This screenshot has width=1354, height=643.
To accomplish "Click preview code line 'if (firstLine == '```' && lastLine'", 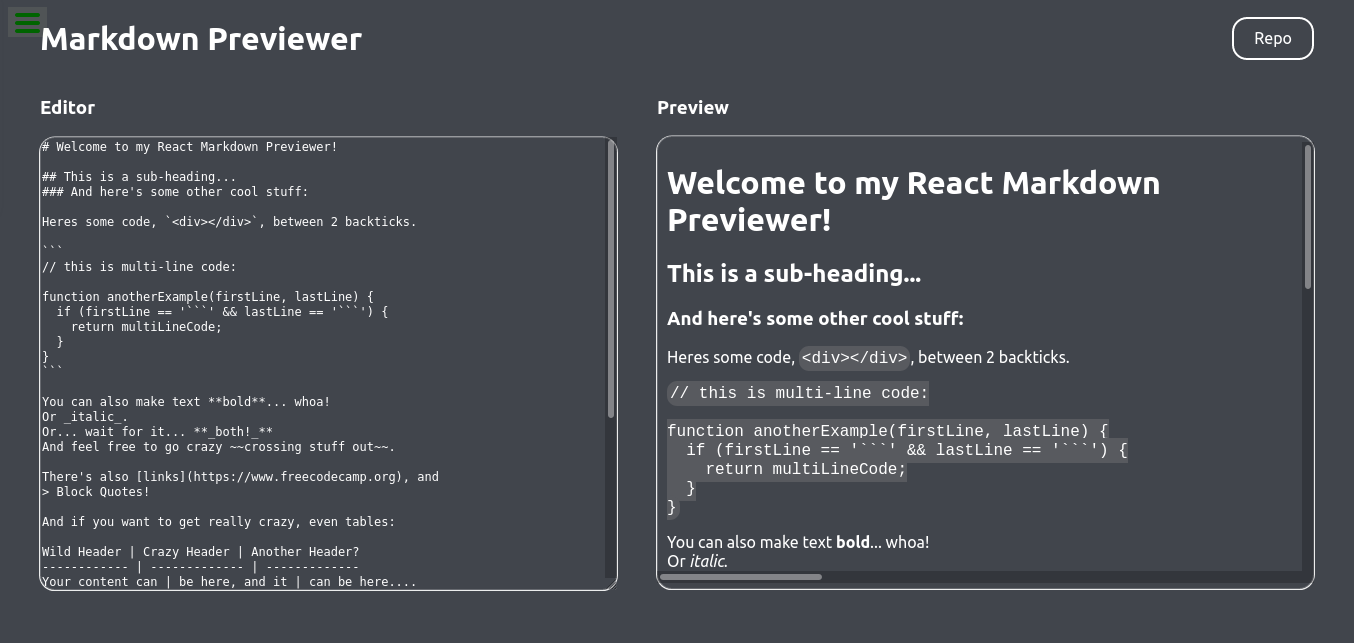I will 907,450.
